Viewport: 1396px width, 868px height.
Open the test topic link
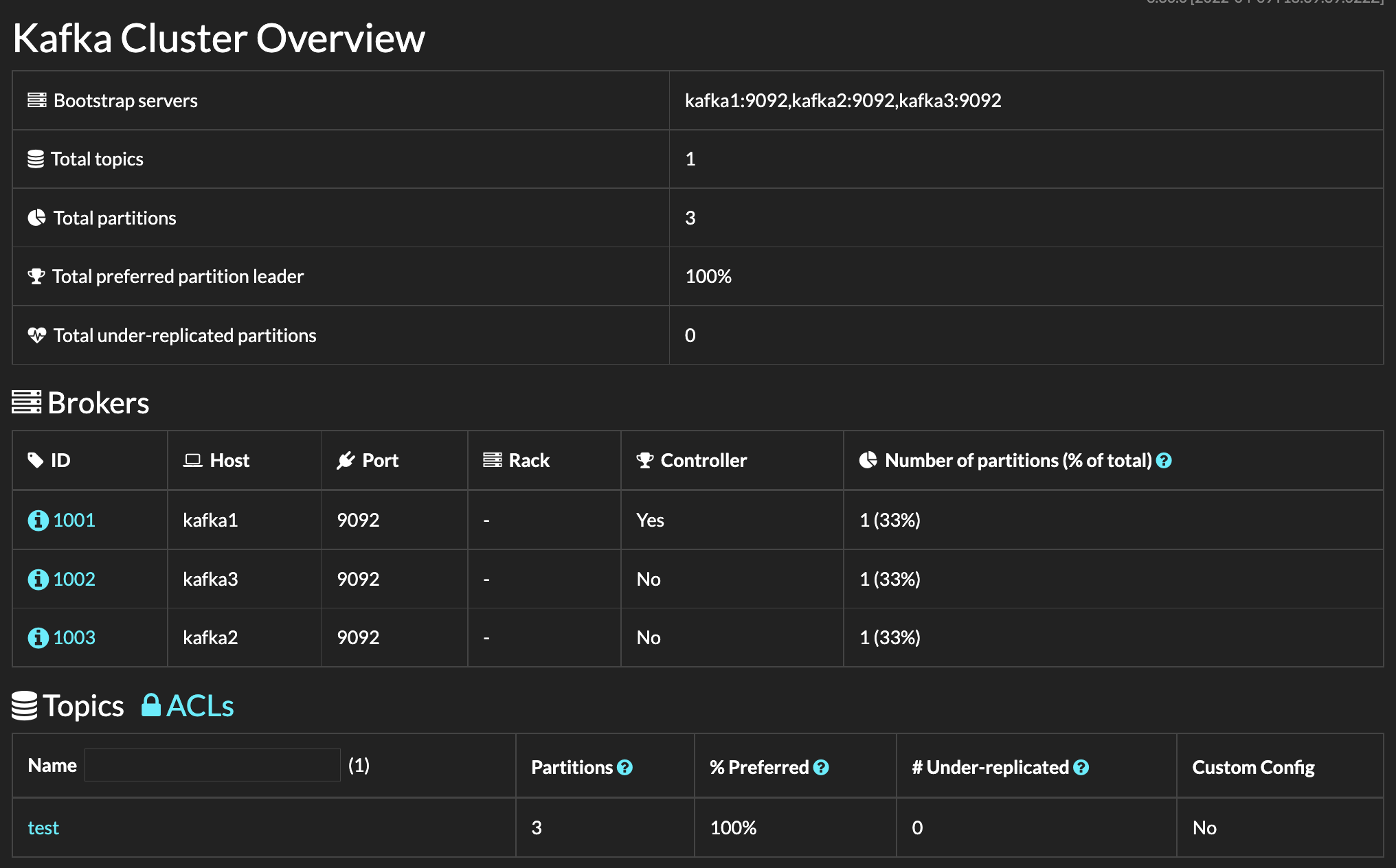pyautogui.click(x=43, y=828)
